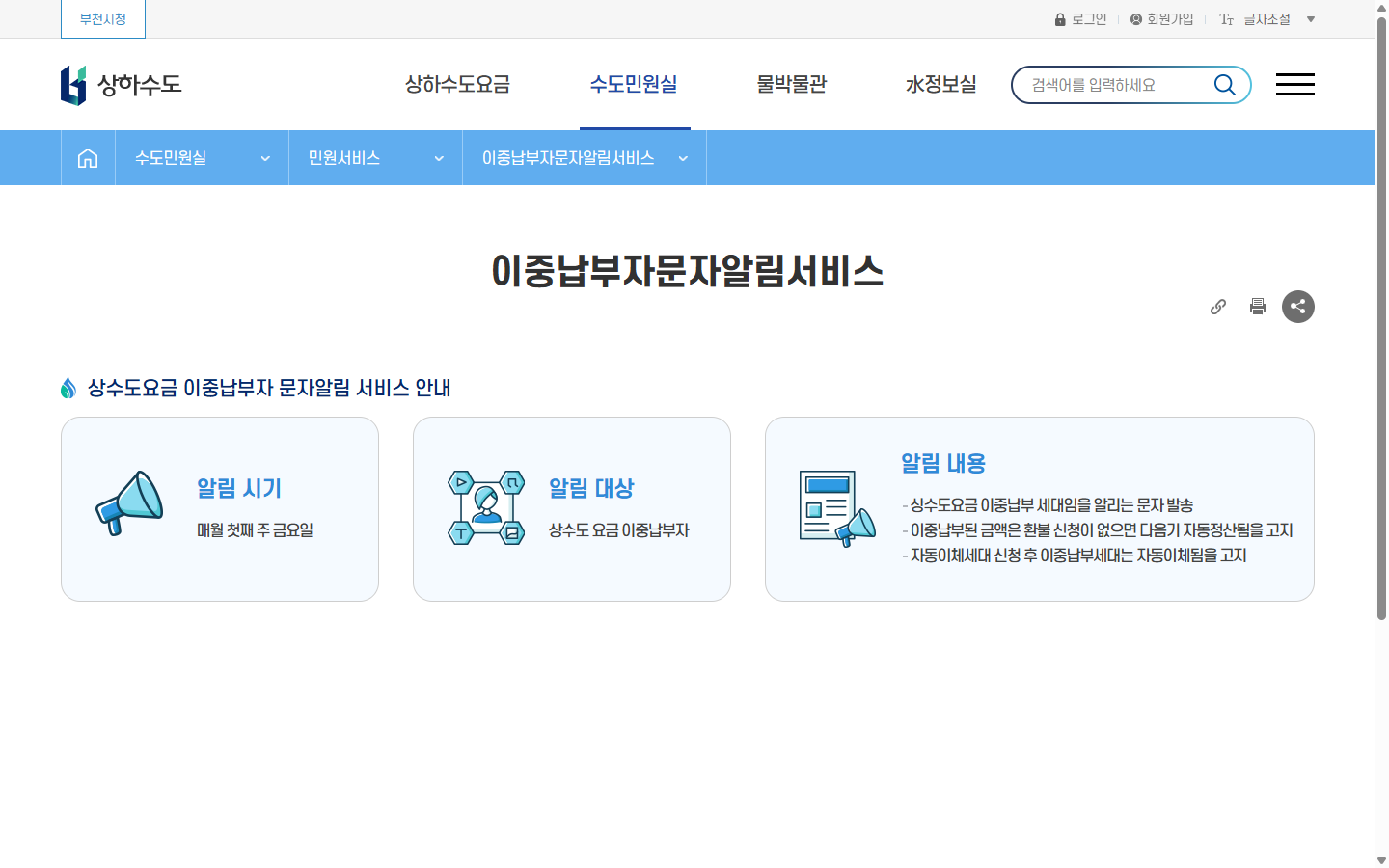Click the page title 이중납부자문자알림서비스
Image resolution: width=1389 pixels, height=868 pixels.
pos(687,271)
